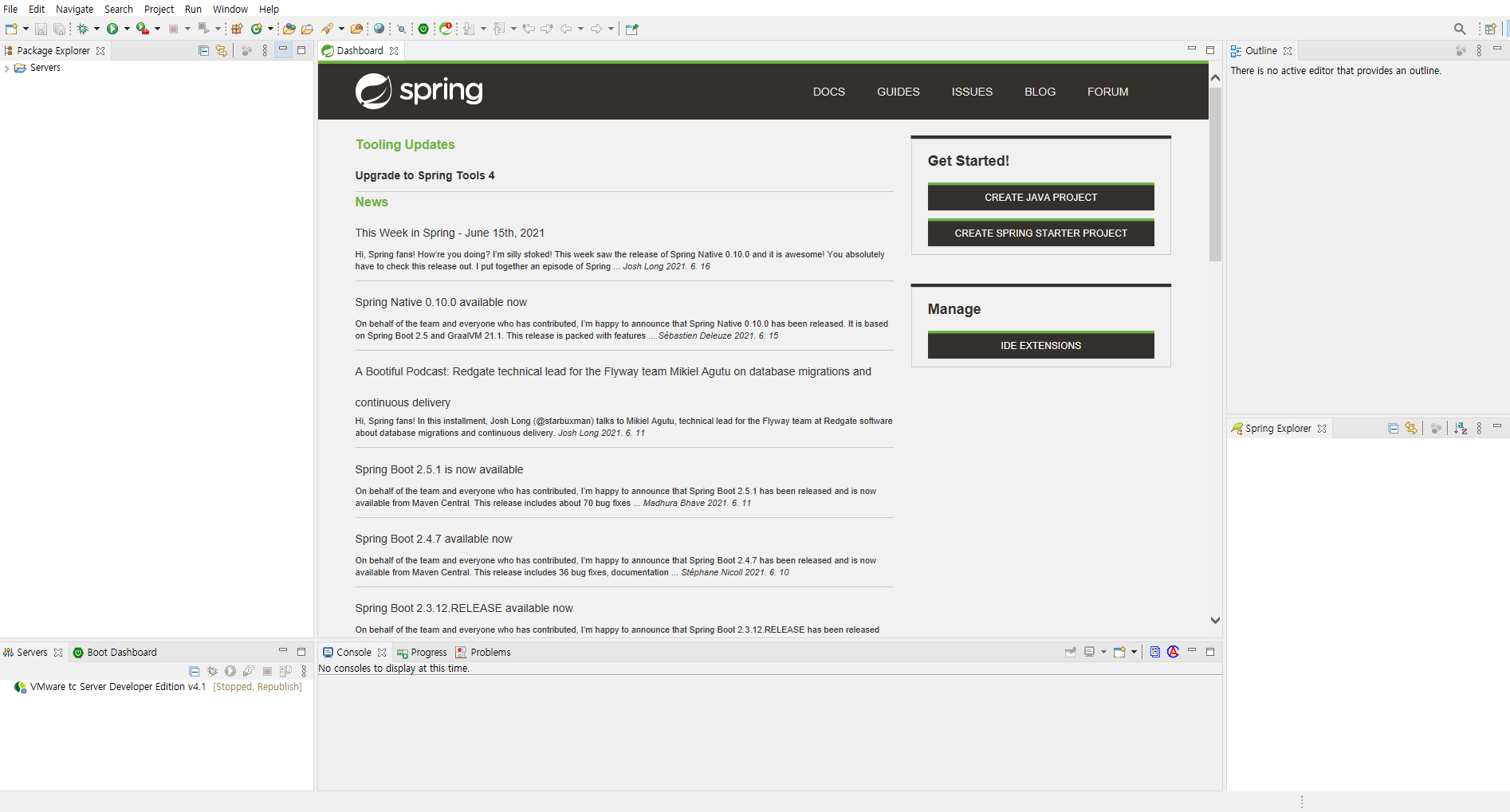Screen dimensions: 1510x812
Task: Click the IDE EXTENSIONS button
Action: click(x=1040, y=345)
